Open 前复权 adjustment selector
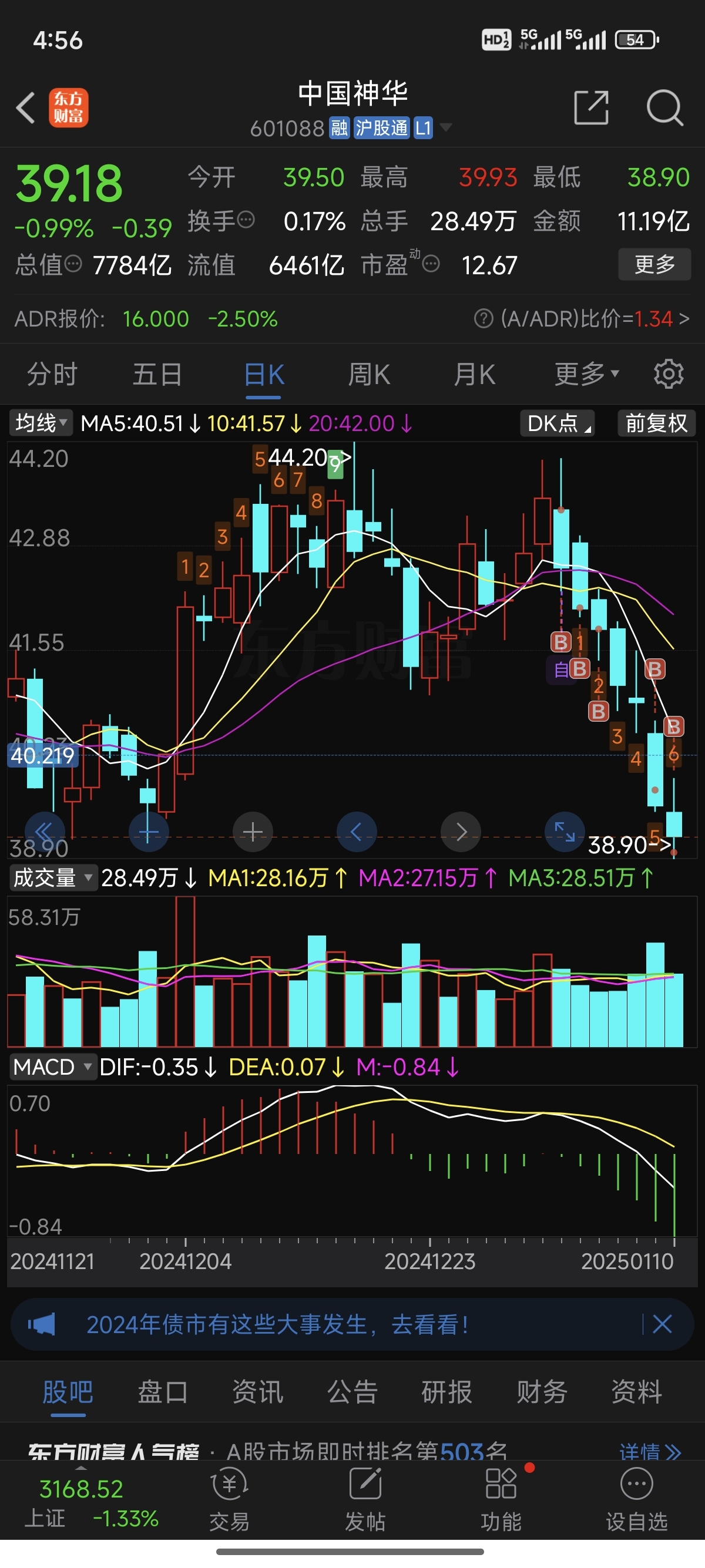The width and height of the screenshot is (705, 1568). point(656,423)
